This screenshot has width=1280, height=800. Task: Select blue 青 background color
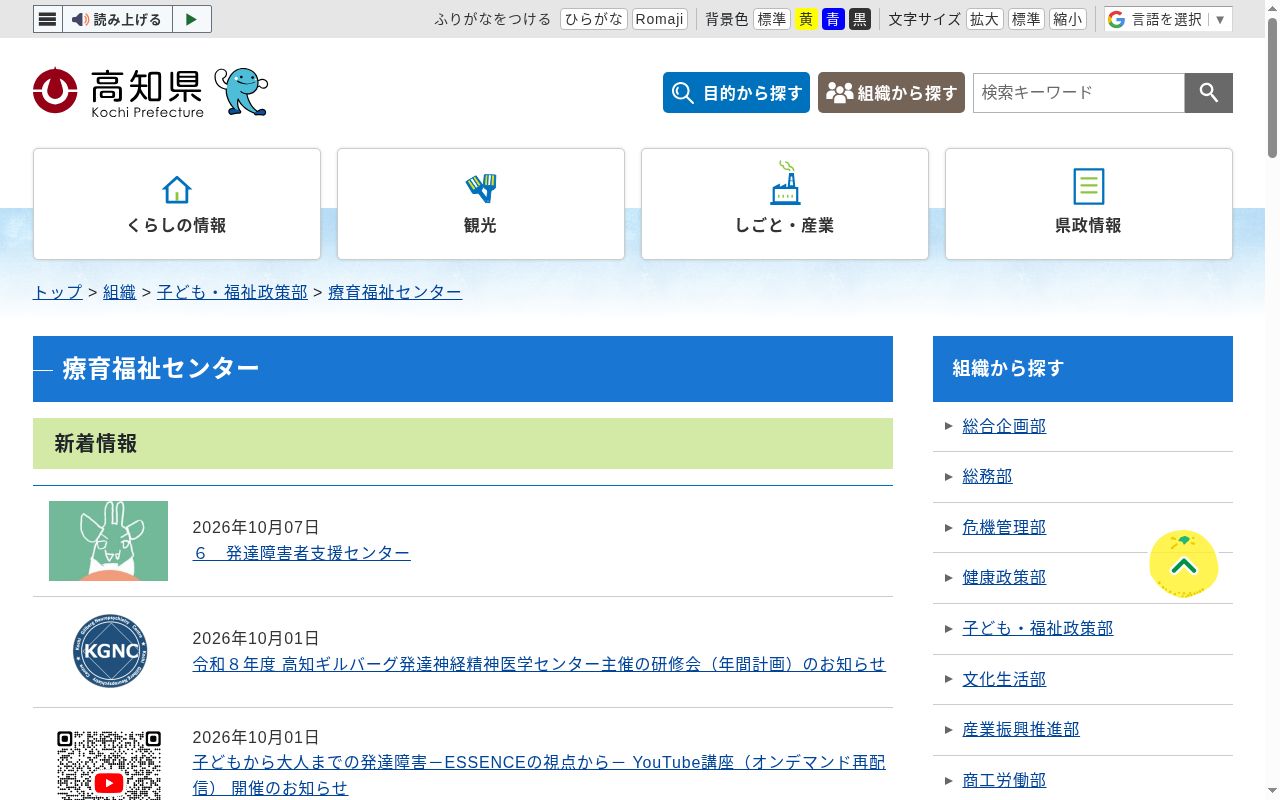pos(833,19)
